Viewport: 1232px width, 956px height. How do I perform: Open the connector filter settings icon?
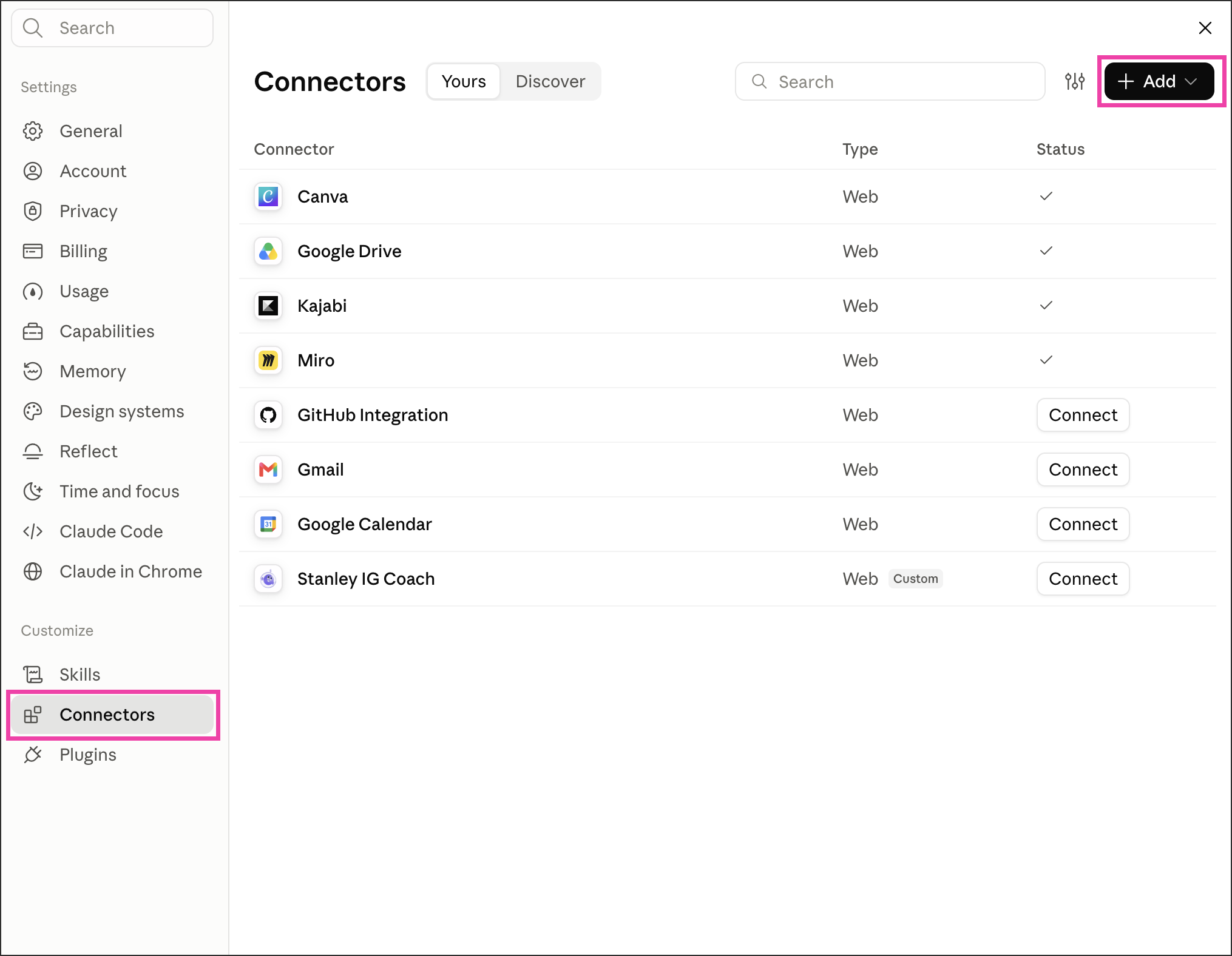pos(1074,81)
